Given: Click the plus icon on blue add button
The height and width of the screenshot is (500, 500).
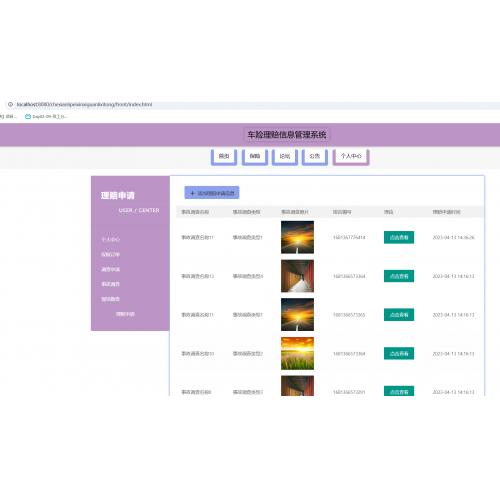Looking at the screenshot, I should 192,193.
